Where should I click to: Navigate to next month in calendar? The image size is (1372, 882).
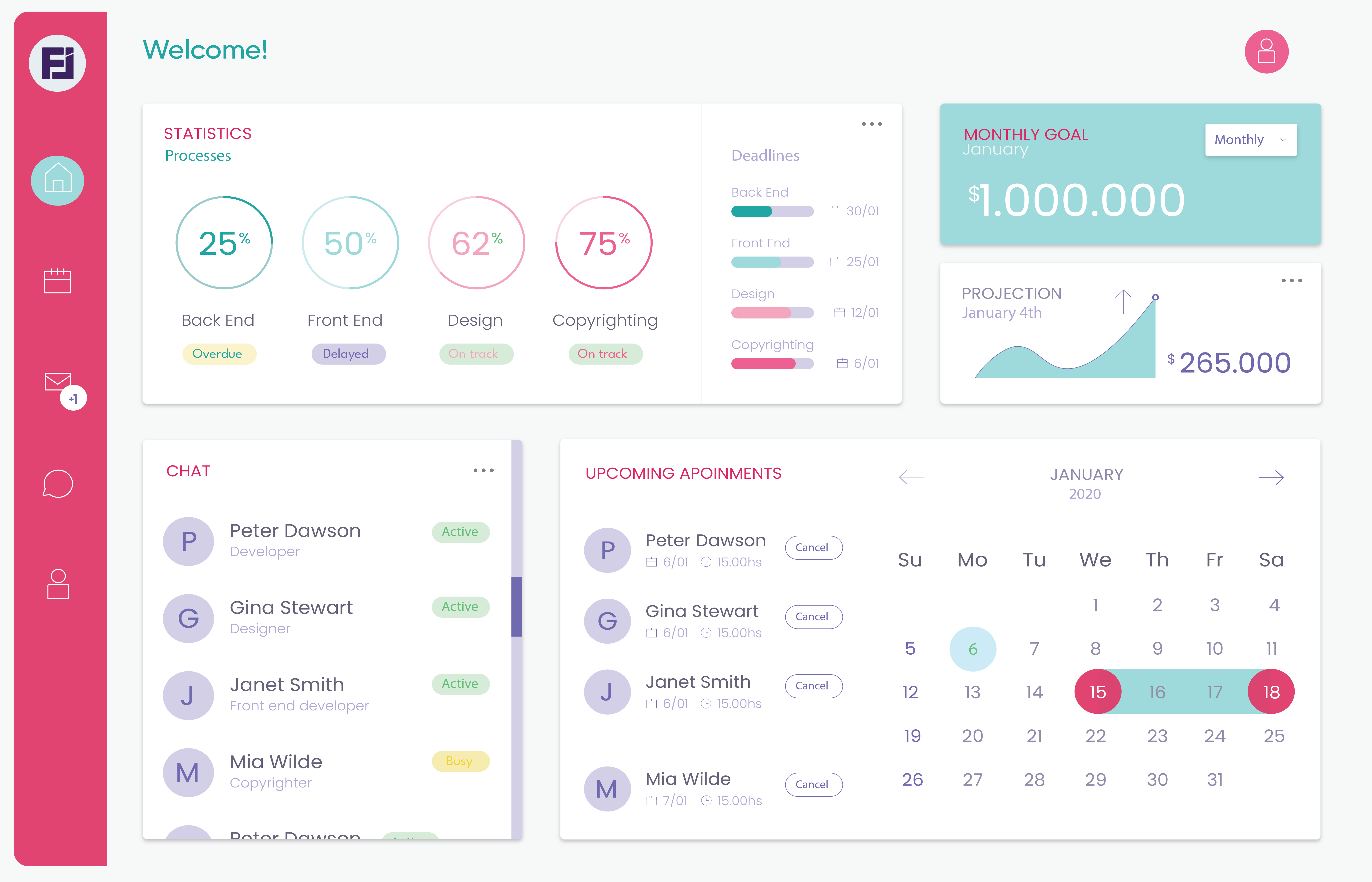1273,477
